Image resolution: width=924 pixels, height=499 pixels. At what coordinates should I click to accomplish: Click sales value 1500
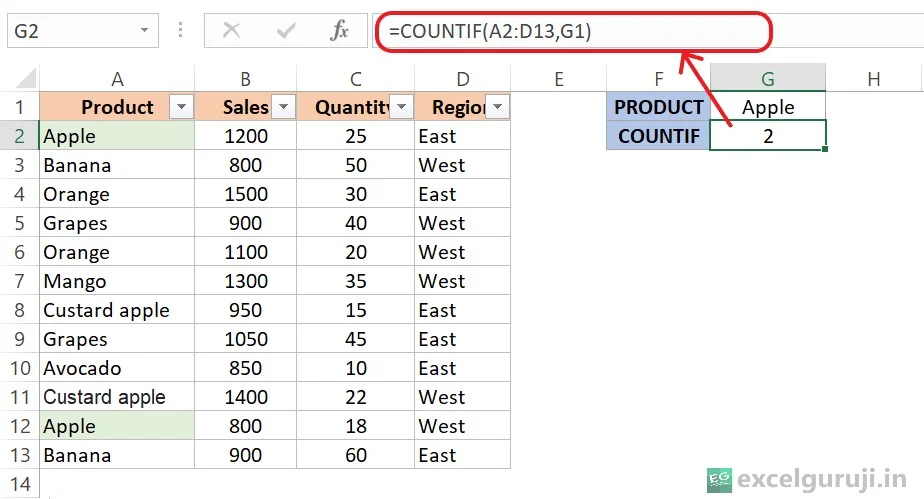(x=246, y=194)
